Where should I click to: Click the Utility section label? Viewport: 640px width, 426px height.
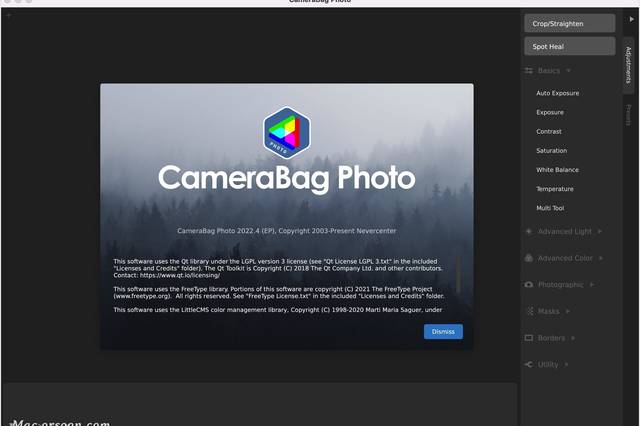548,364
